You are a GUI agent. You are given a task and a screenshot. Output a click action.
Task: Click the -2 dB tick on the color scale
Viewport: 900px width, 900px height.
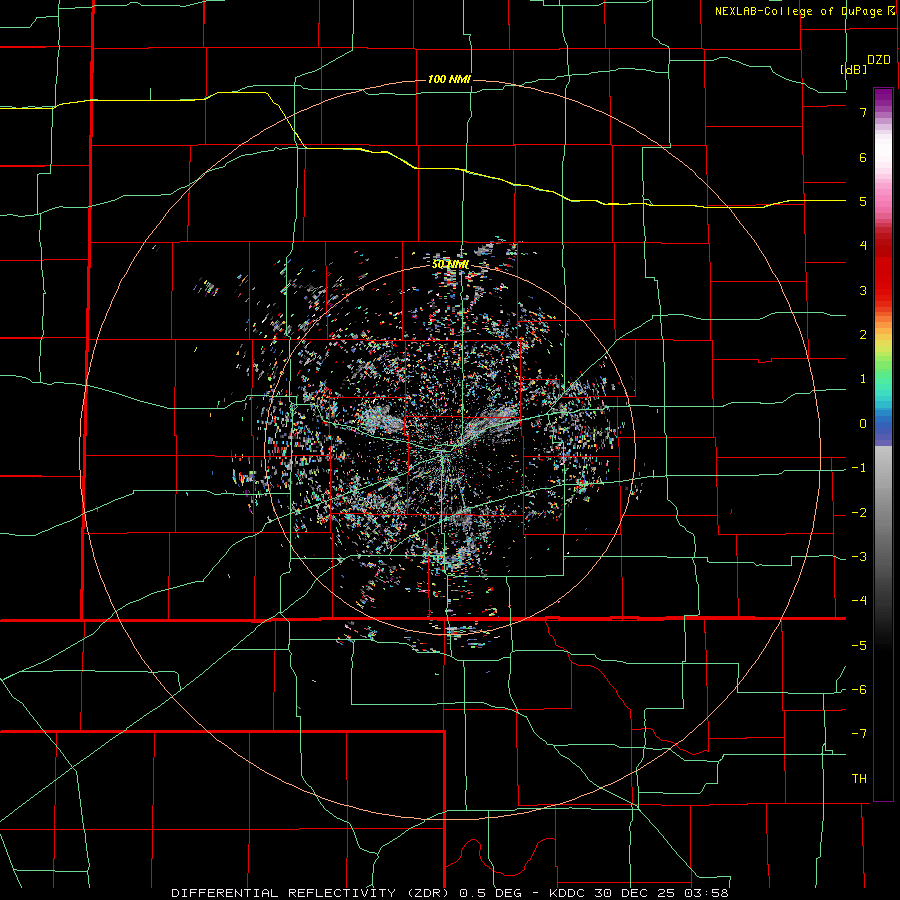click(x=859, y=513)
